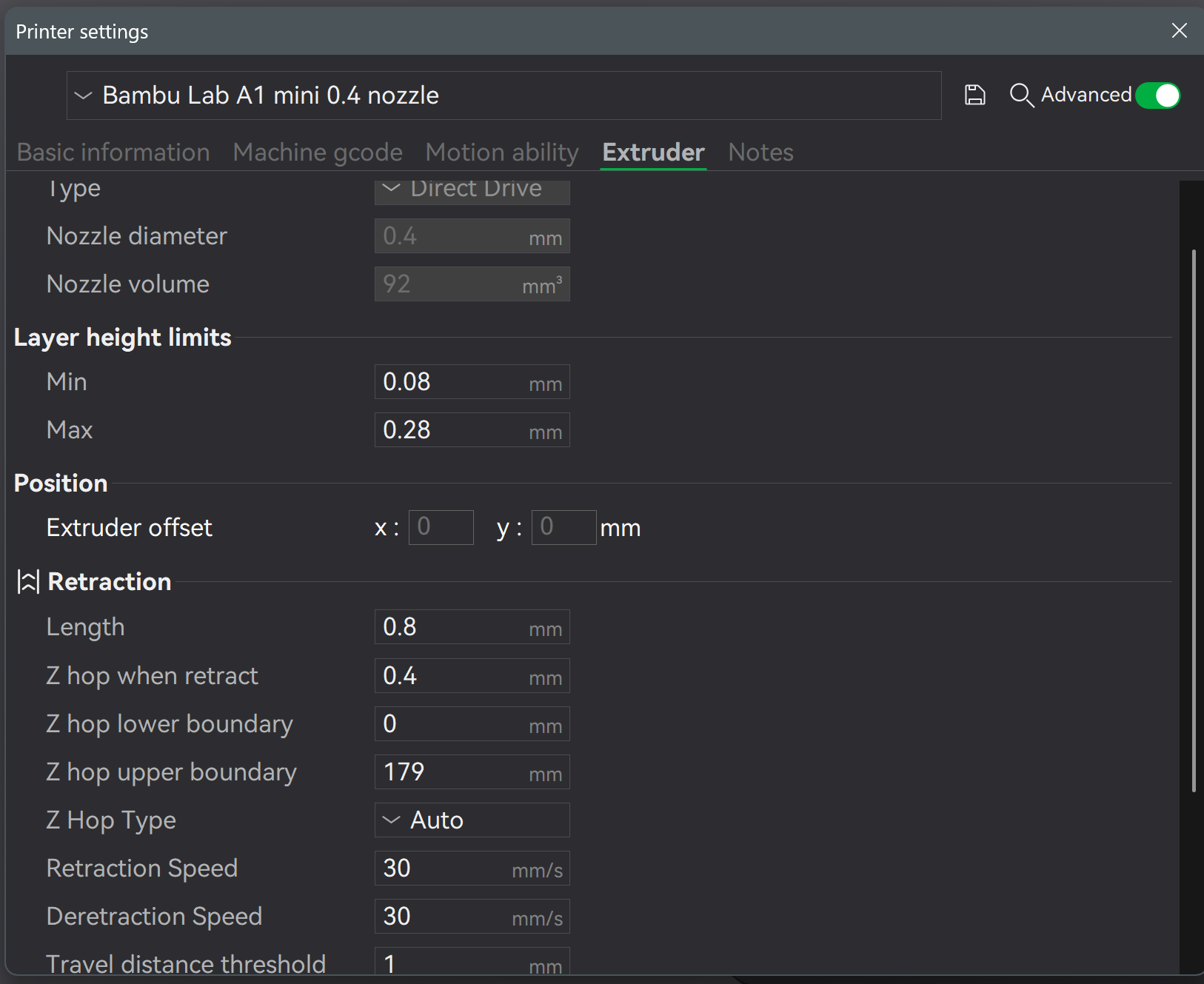Close the Printer settings dialog

(1180, 30)
